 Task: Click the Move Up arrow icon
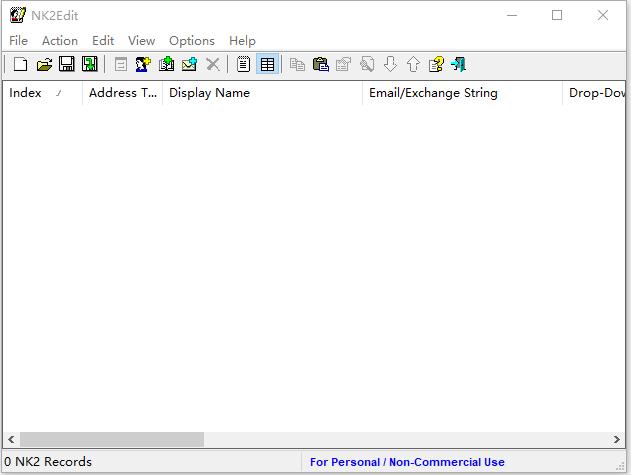coord(413,64)
